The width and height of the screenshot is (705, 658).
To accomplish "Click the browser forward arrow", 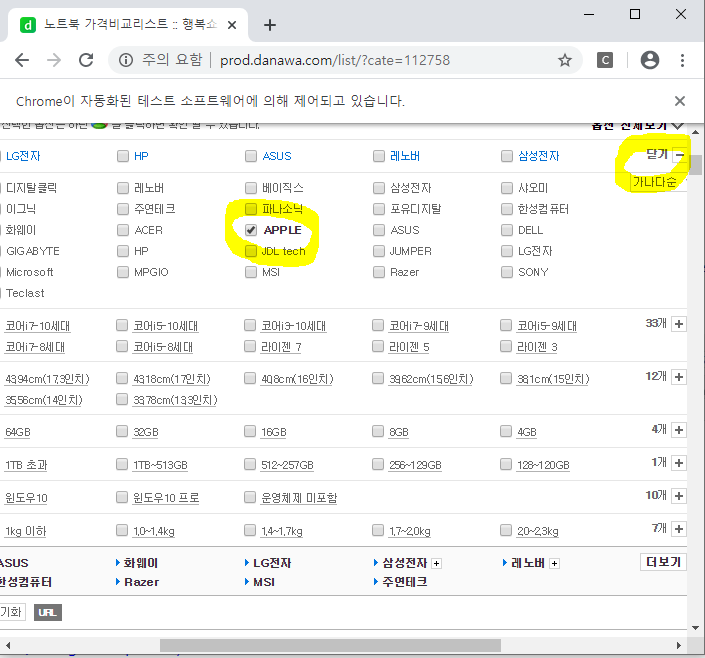I will pyautogui.click(x=54, y=60).
